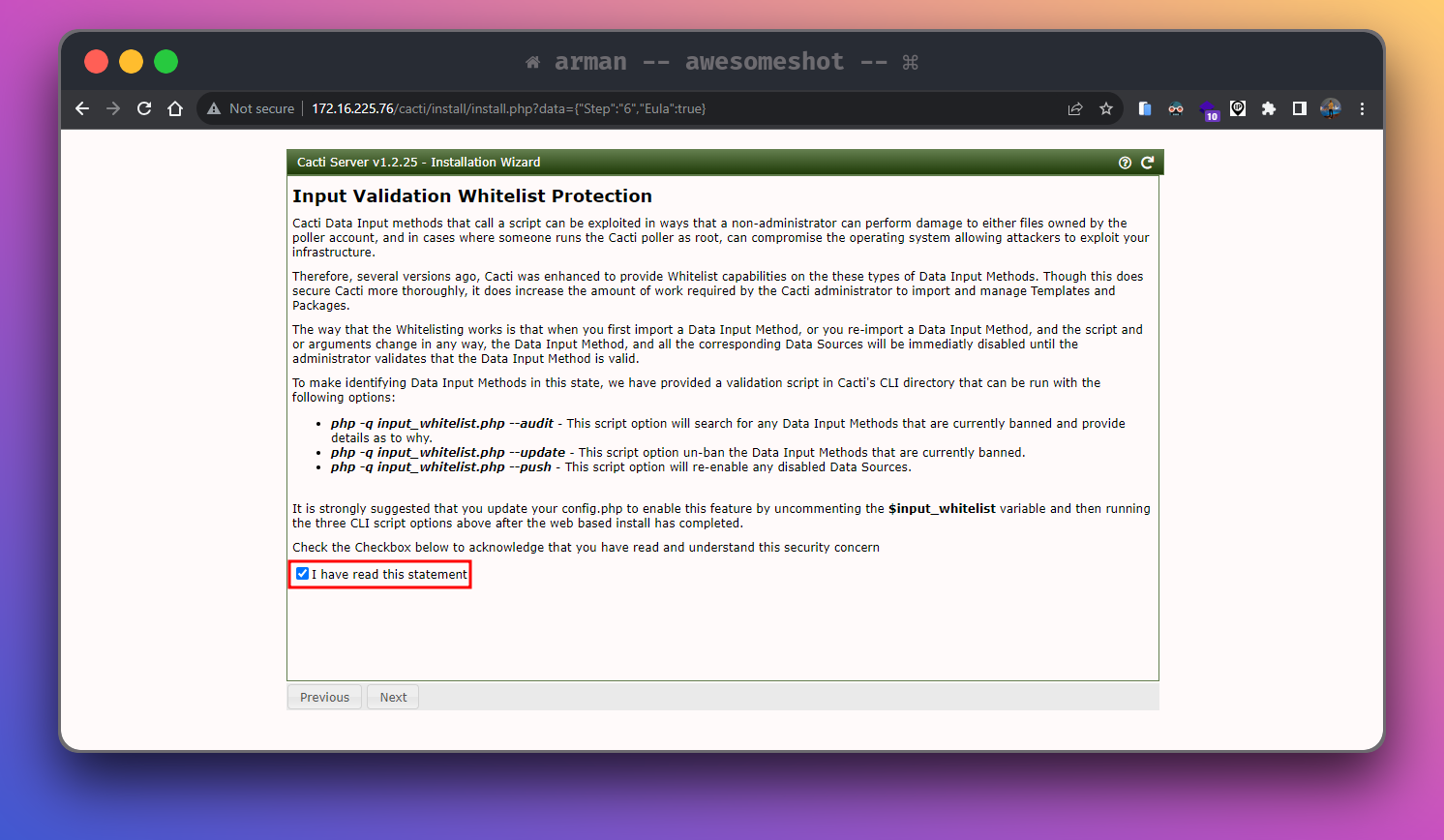Open the clipboard copy extension icon
The width and height of the screenshot is (1444, 840).
(1145, 108)
